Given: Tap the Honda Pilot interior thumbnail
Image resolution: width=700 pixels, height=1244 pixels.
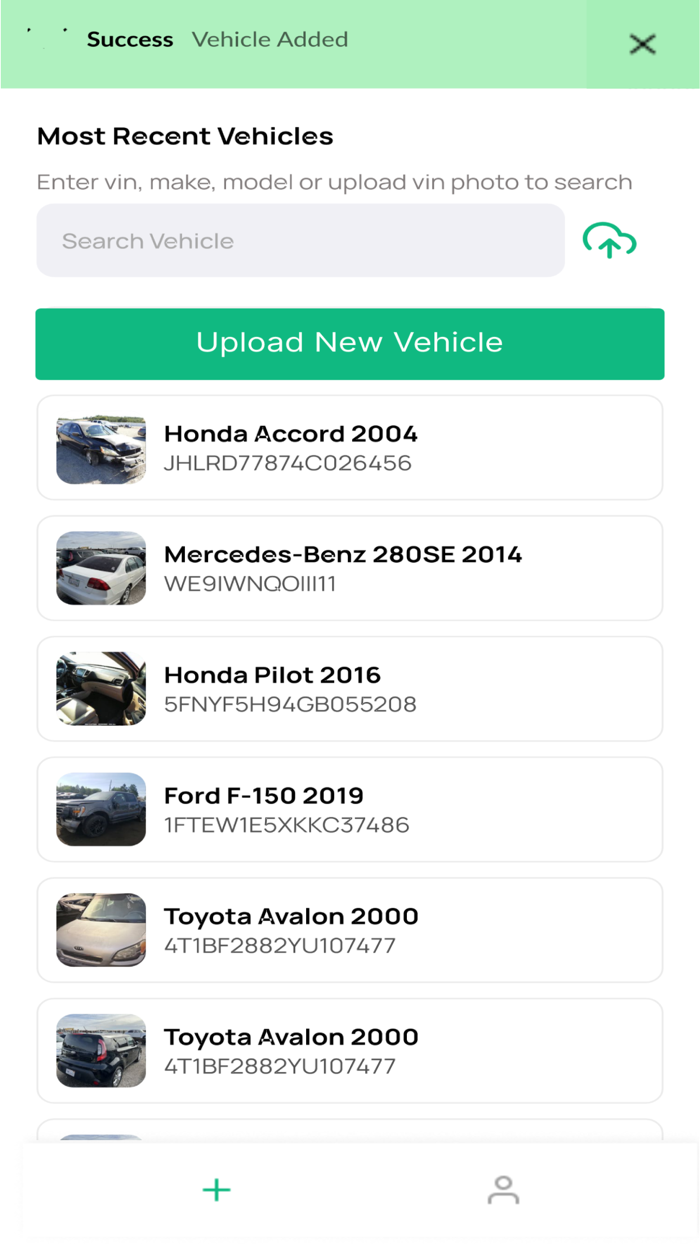Looking at the screenshot, I should (x=100, y=688).
